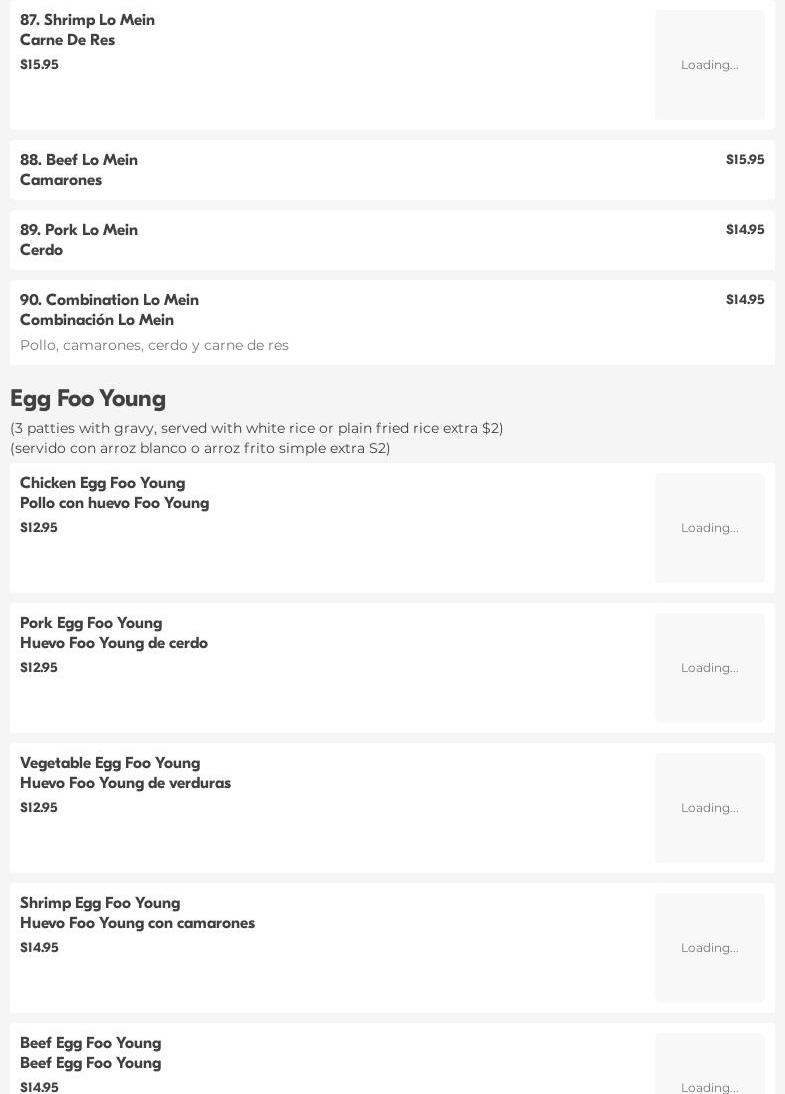Click the Pork Egg Foo Young thumbnail
This screenshot has width=785, height=1094.
coord(710,668)
